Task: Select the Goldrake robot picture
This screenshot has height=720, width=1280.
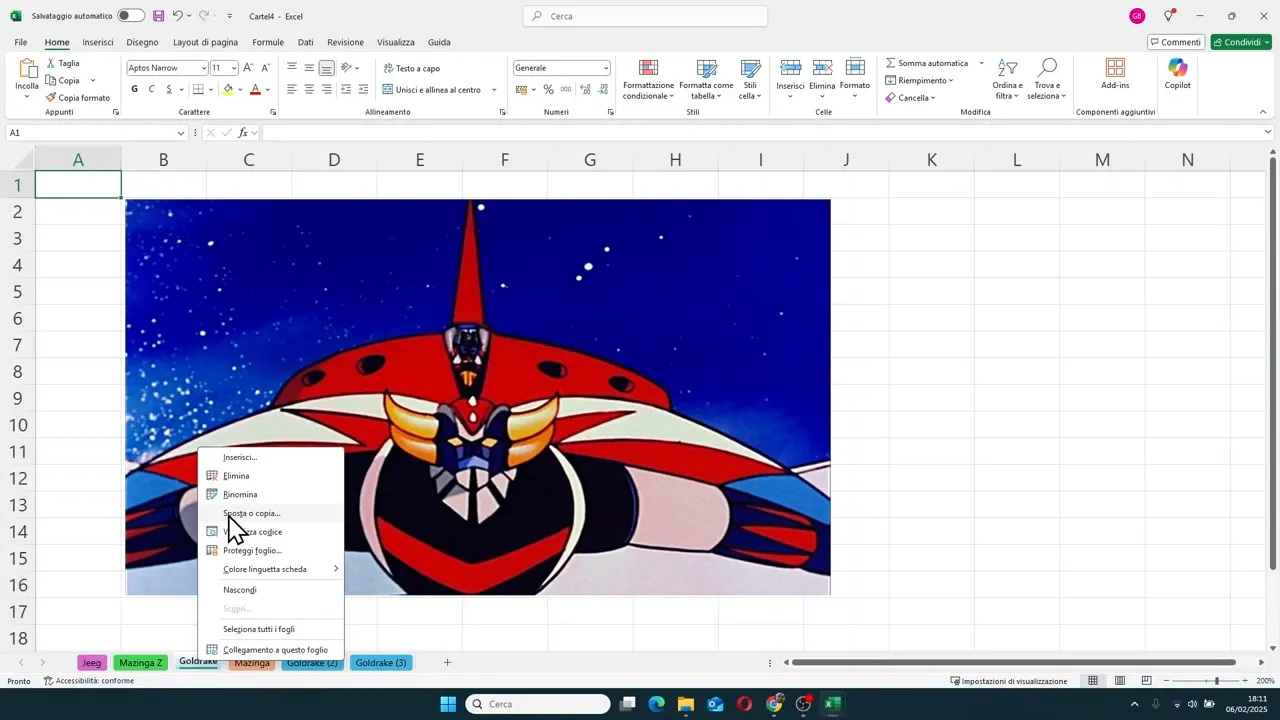Action: pyautogui.click(x=478, y=397)
